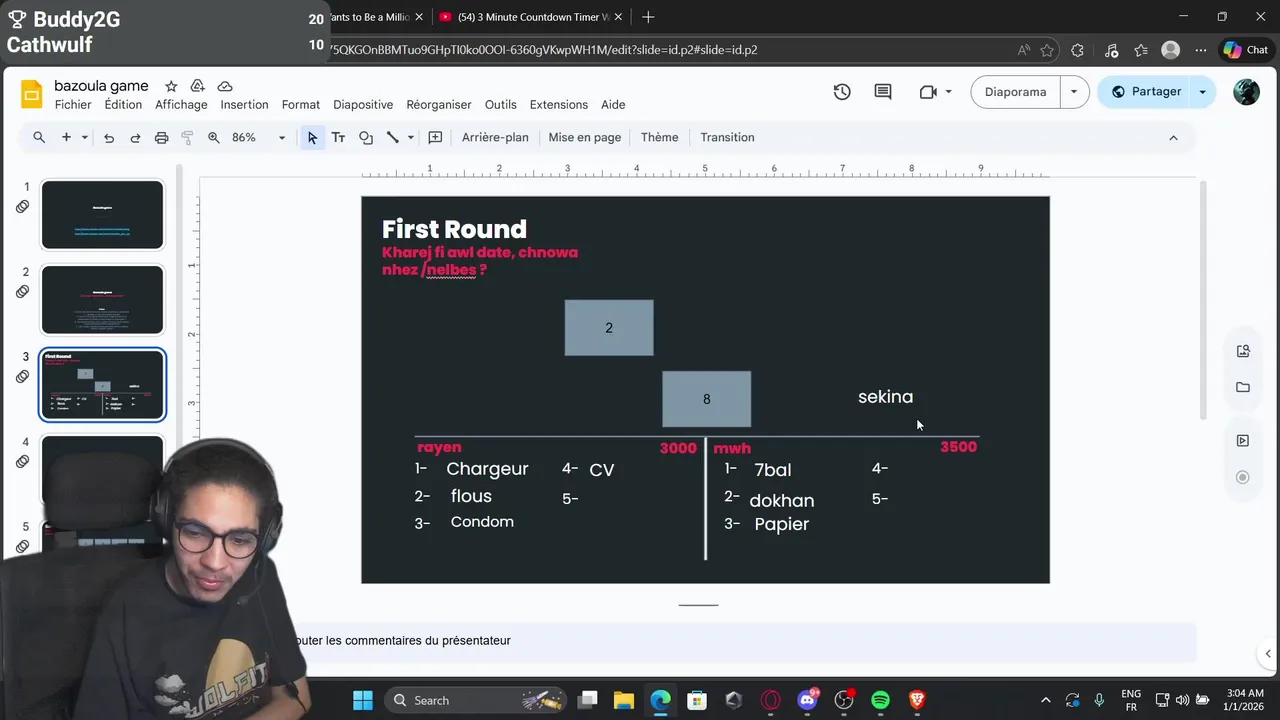Open Copilot Chat in Edge
This screenshot has width=1280, height=720.
click(x=1246, y=50)
